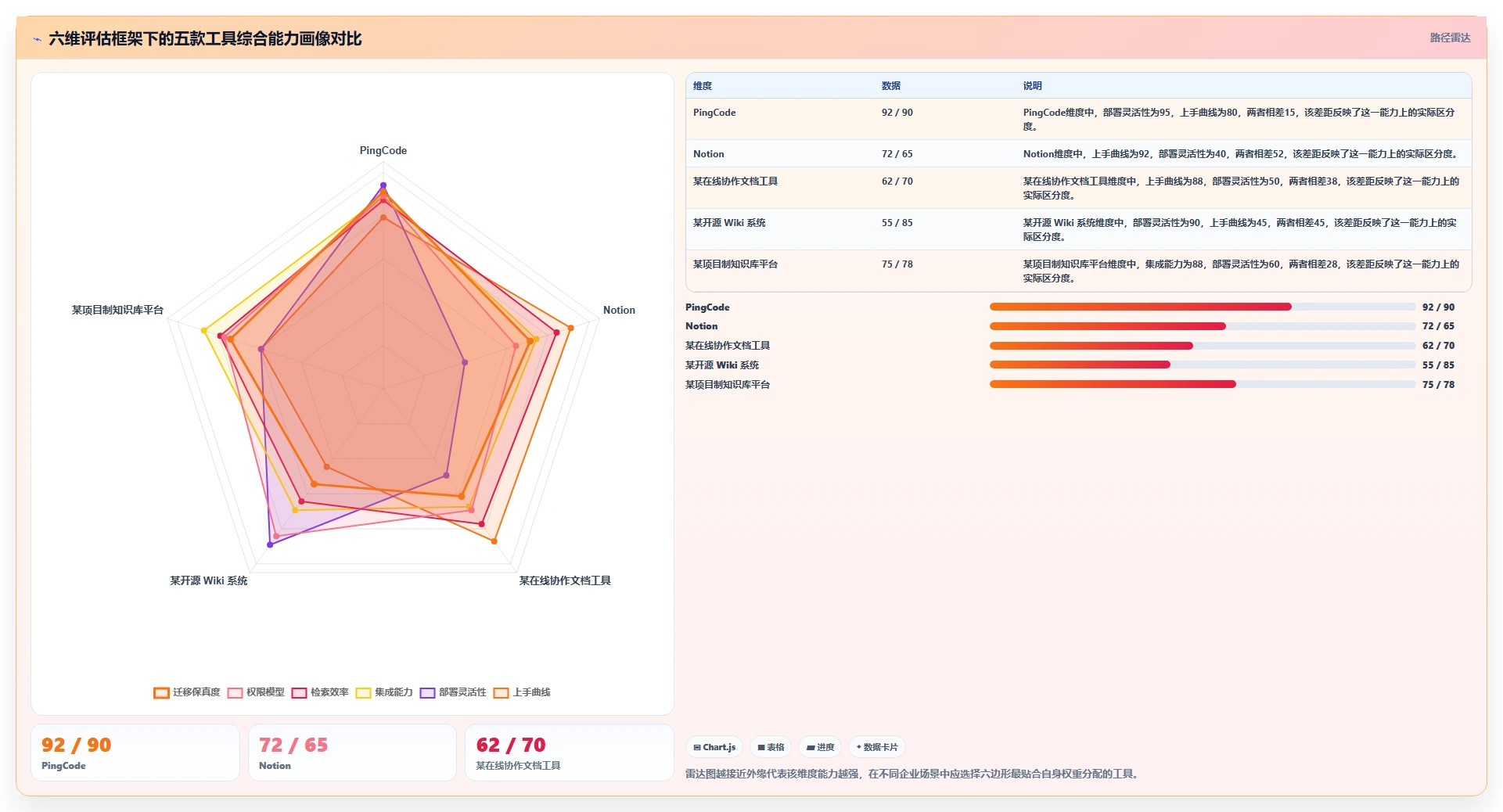Click the Chart.js tag chip
Image resolution: width=1503 pixels, height=812 pixels.
click(714, 747)
